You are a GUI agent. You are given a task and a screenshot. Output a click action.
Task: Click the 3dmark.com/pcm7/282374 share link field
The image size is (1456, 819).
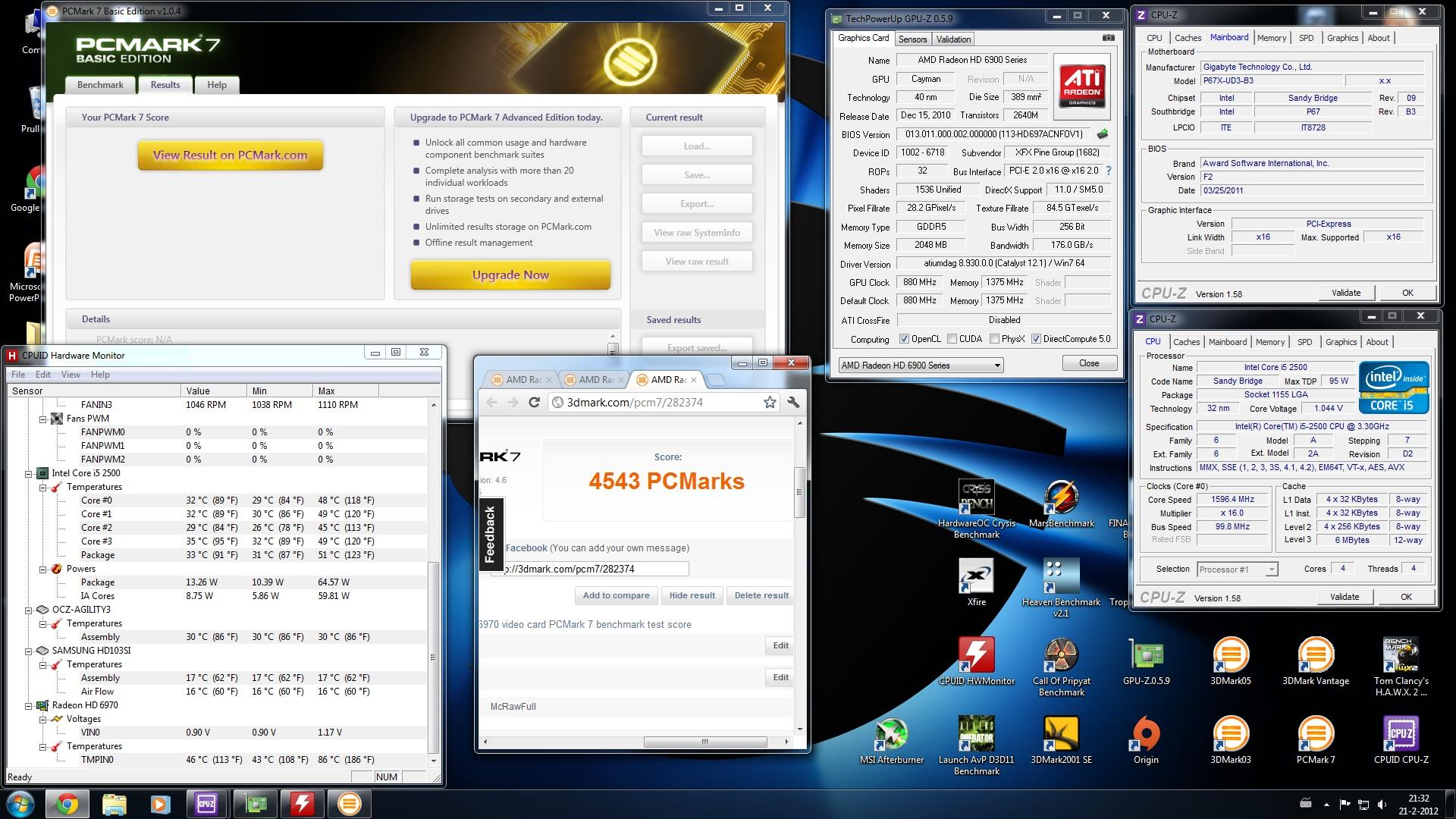click(x=591, y=569)
